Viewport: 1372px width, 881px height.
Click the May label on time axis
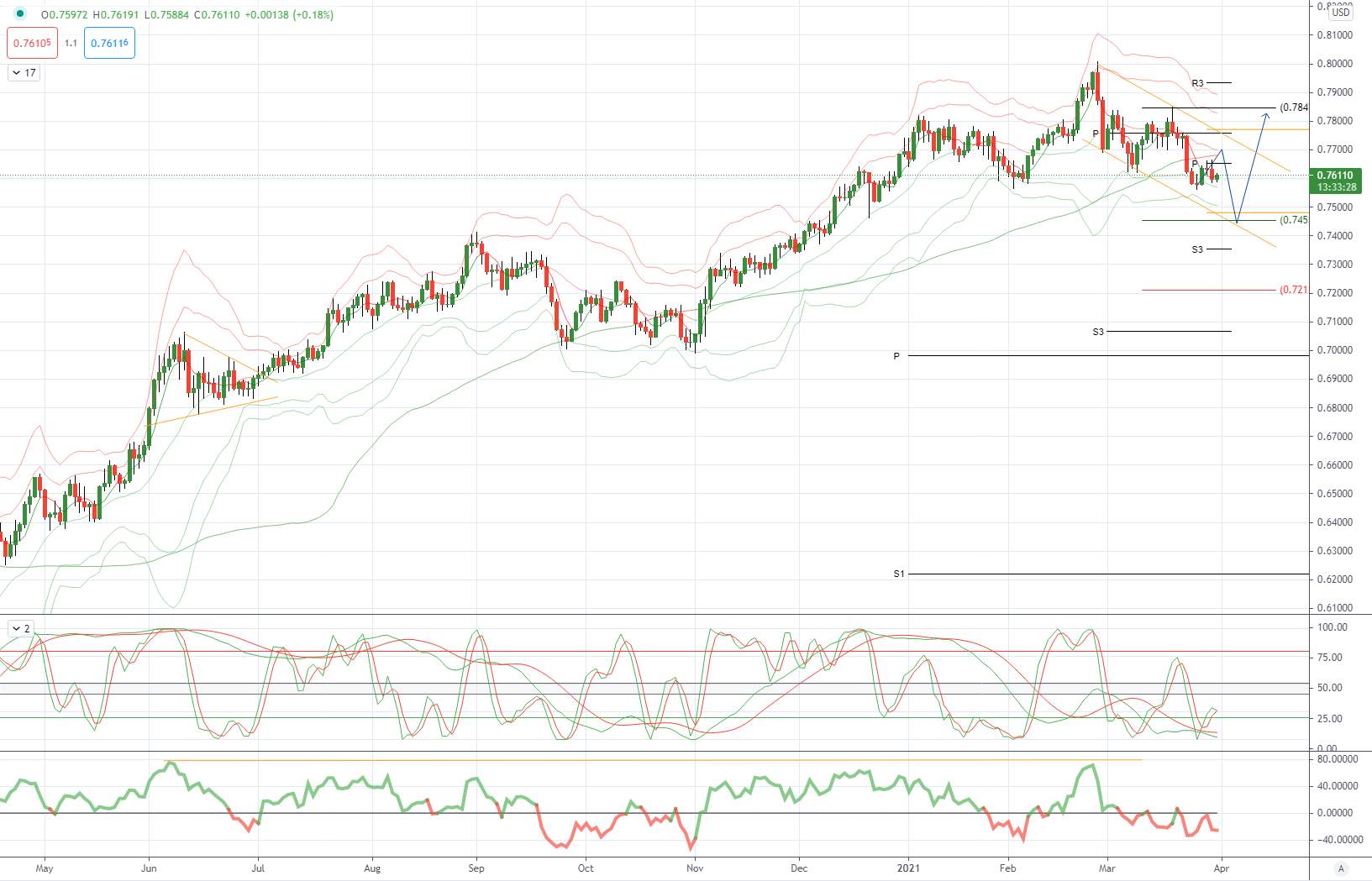pyautogui.click(x=45, y=868)
